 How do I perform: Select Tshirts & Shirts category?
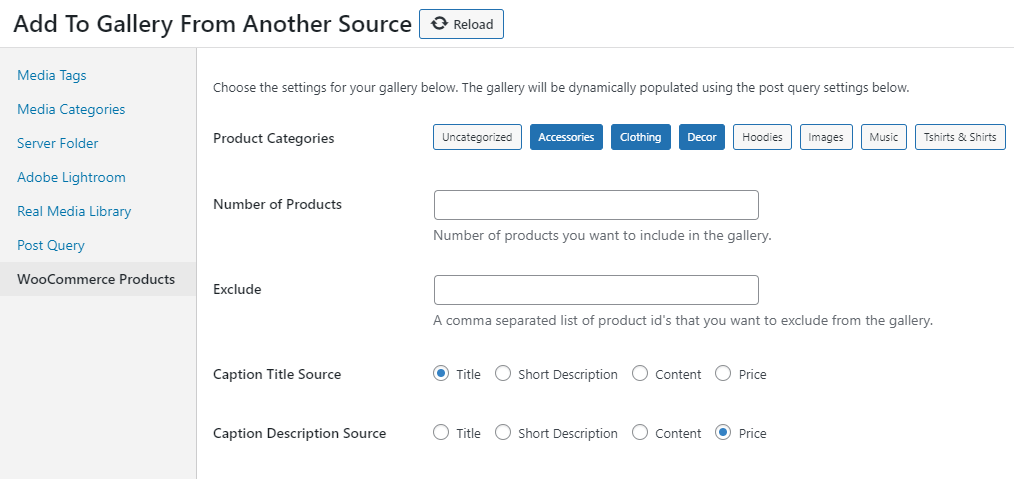(960, 137)
